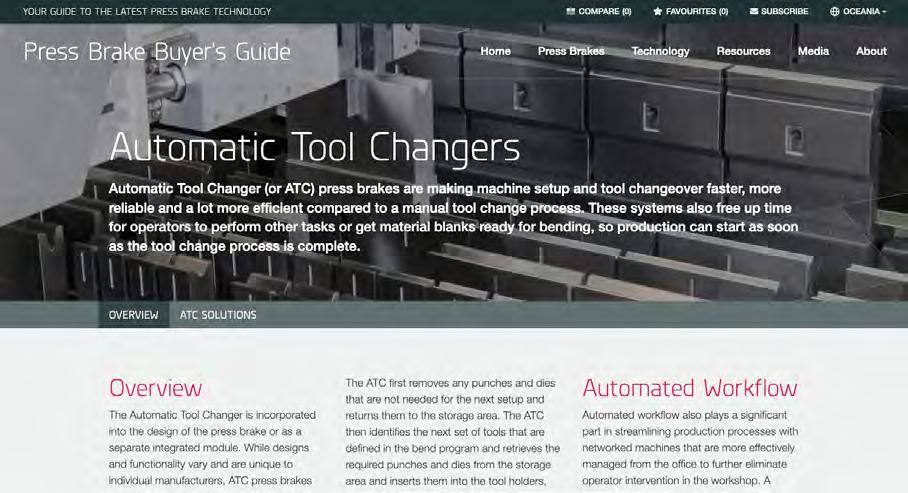Select the Overview tab
This screenshot has width=908, height=493.
click(x=134, y=315)
